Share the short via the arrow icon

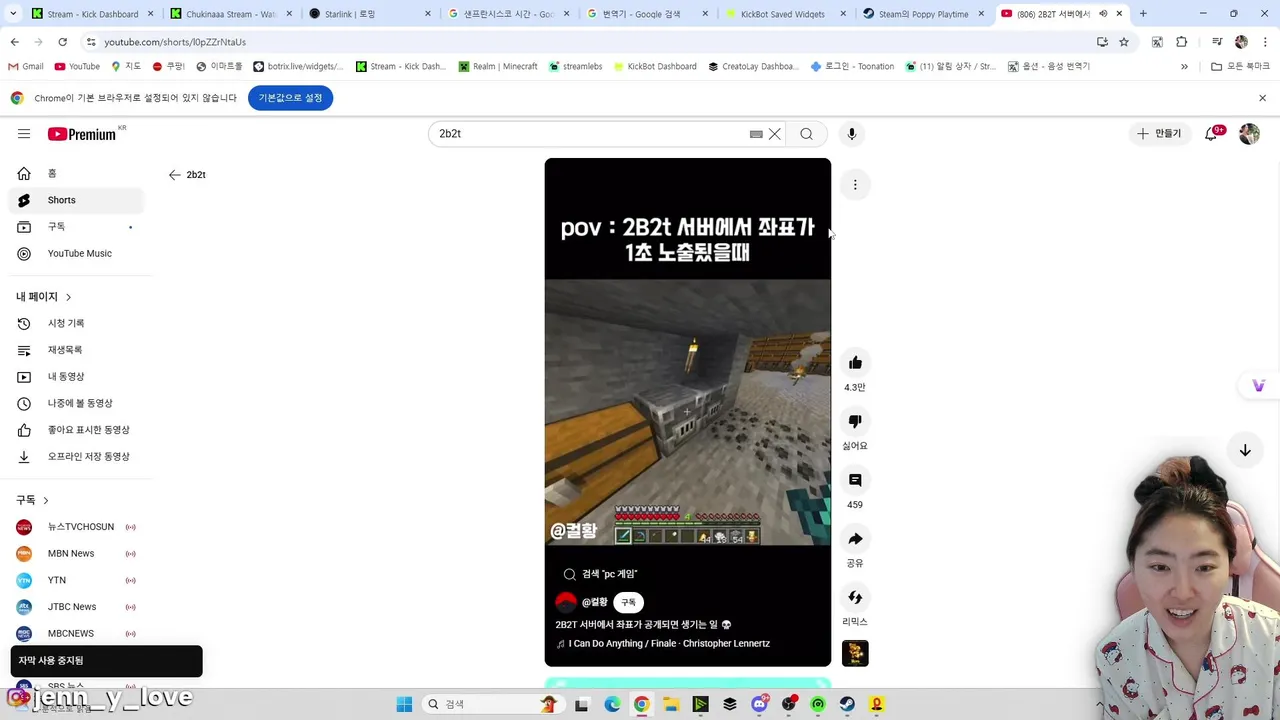point(855,539)
